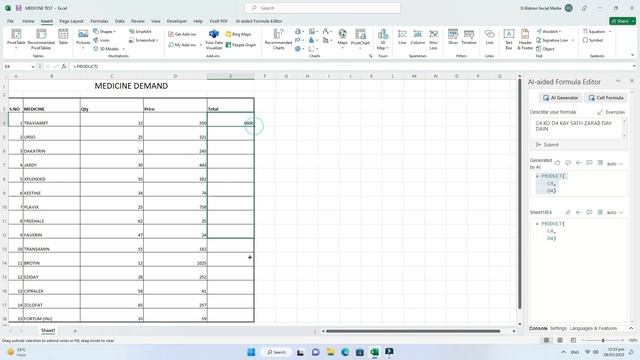
Task: Insert a Slicer filter
Action: pos(453,37)
